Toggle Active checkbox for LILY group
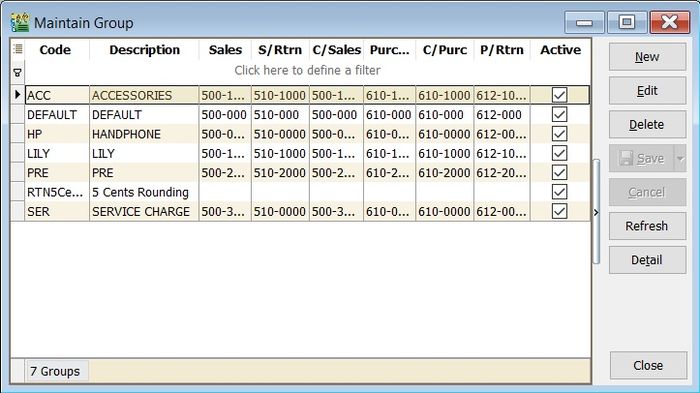The width and height of the screenshot is (700, 393). click(x=559, y=153)
